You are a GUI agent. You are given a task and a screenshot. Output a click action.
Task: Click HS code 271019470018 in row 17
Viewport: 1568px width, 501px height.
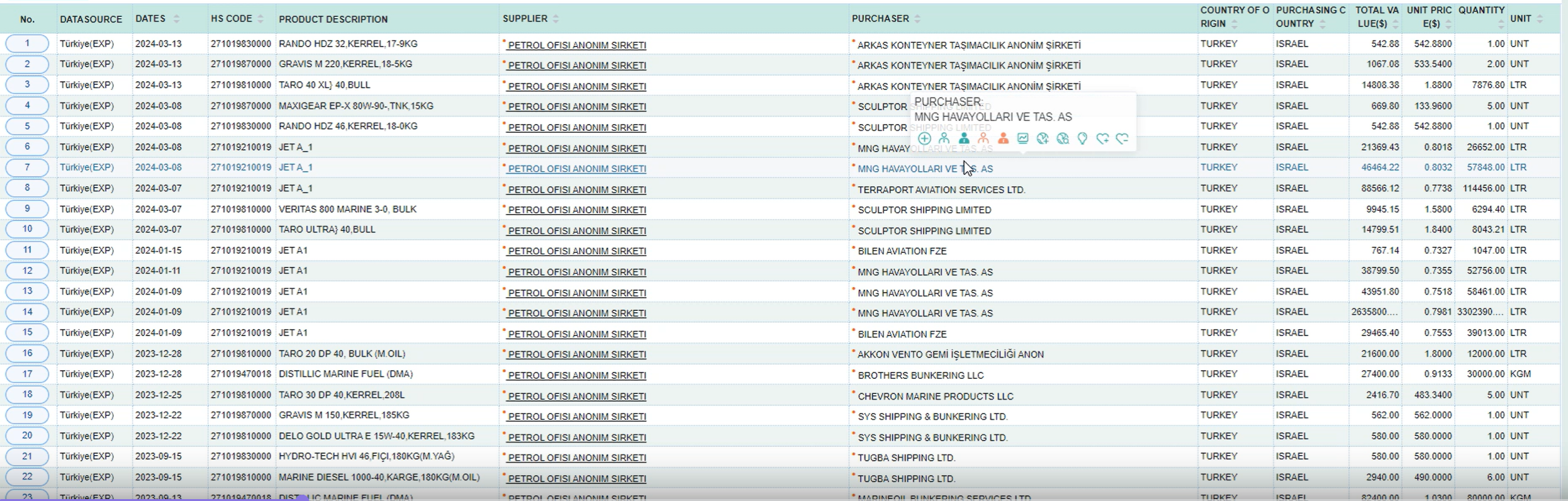pyautogui.click(x=241, y=374)
